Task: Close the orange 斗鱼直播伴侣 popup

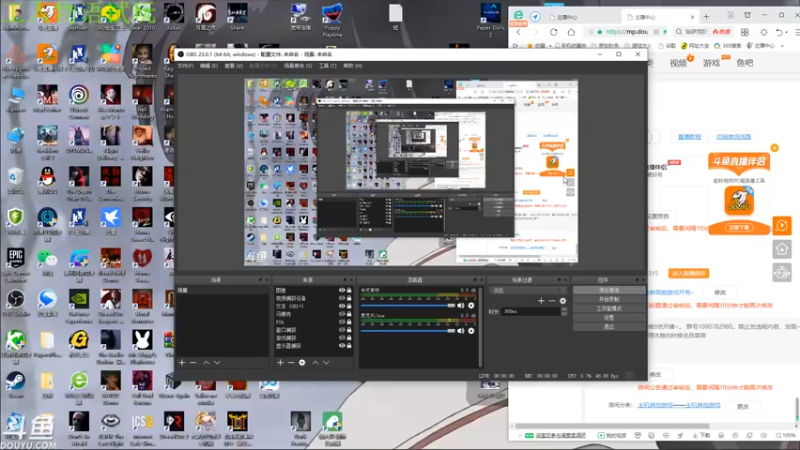Action: click(x=774, y=148)
